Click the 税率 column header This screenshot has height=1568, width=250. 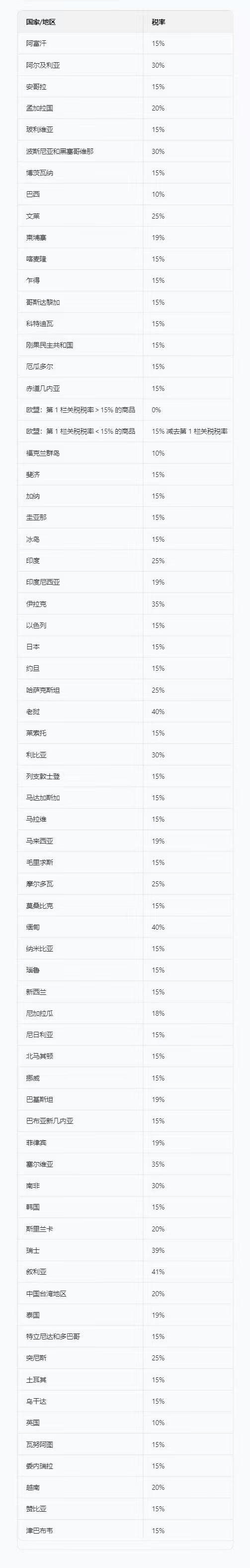pyautogui.click(x=188, y=22)
